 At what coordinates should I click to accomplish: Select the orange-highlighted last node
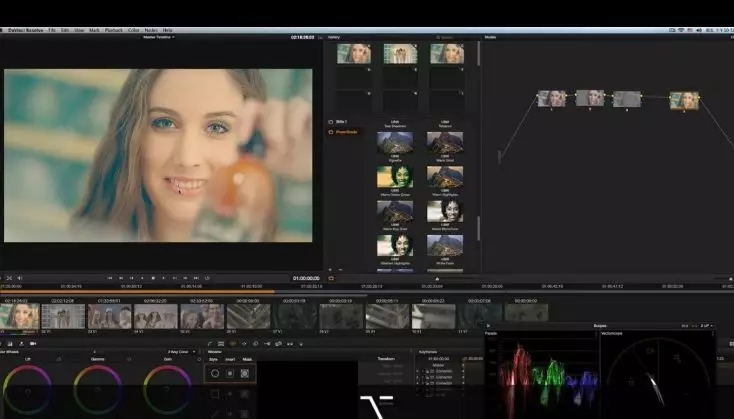tap(684, 101)
